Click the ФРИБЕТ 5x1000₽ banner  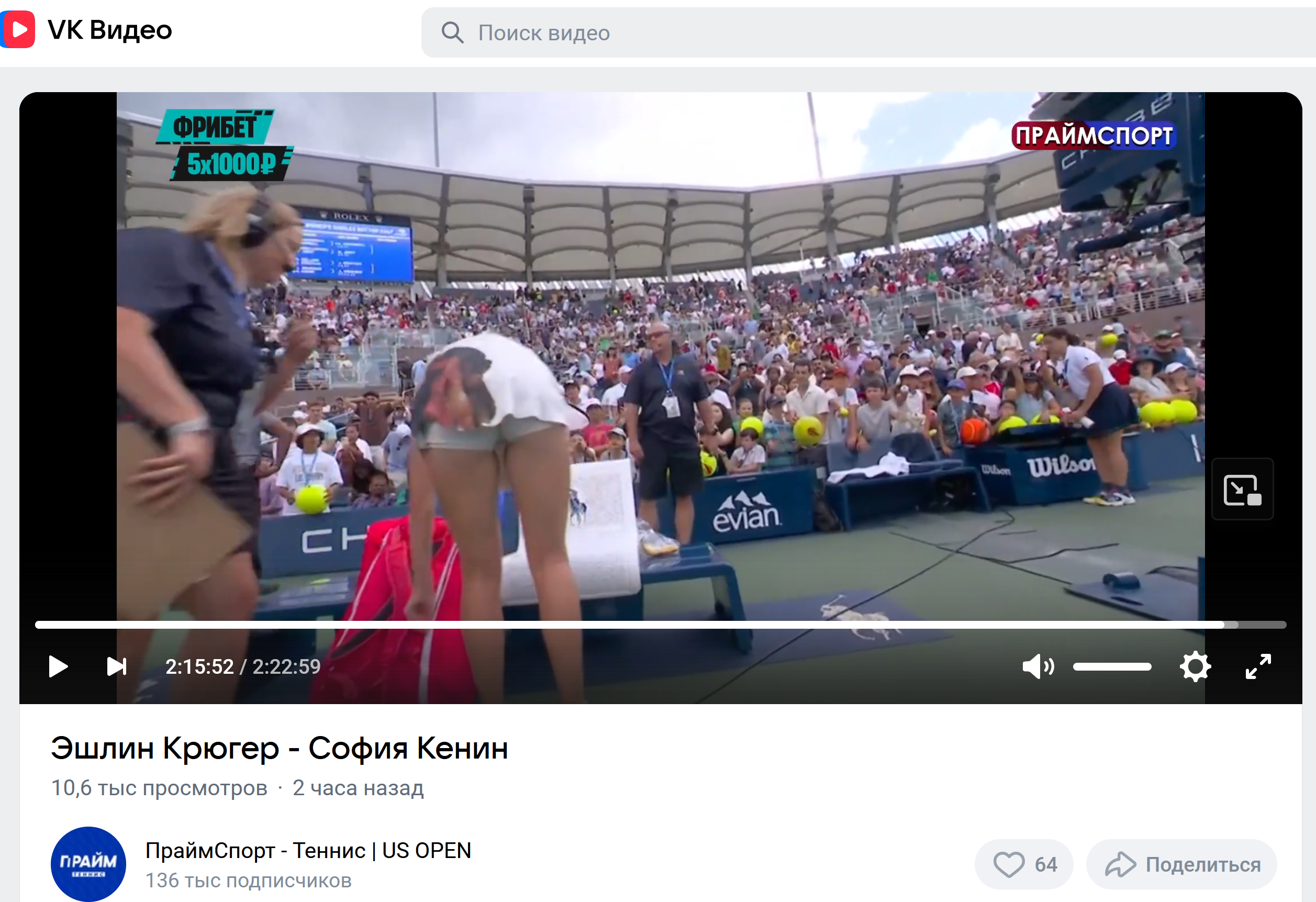coord(225,145)
